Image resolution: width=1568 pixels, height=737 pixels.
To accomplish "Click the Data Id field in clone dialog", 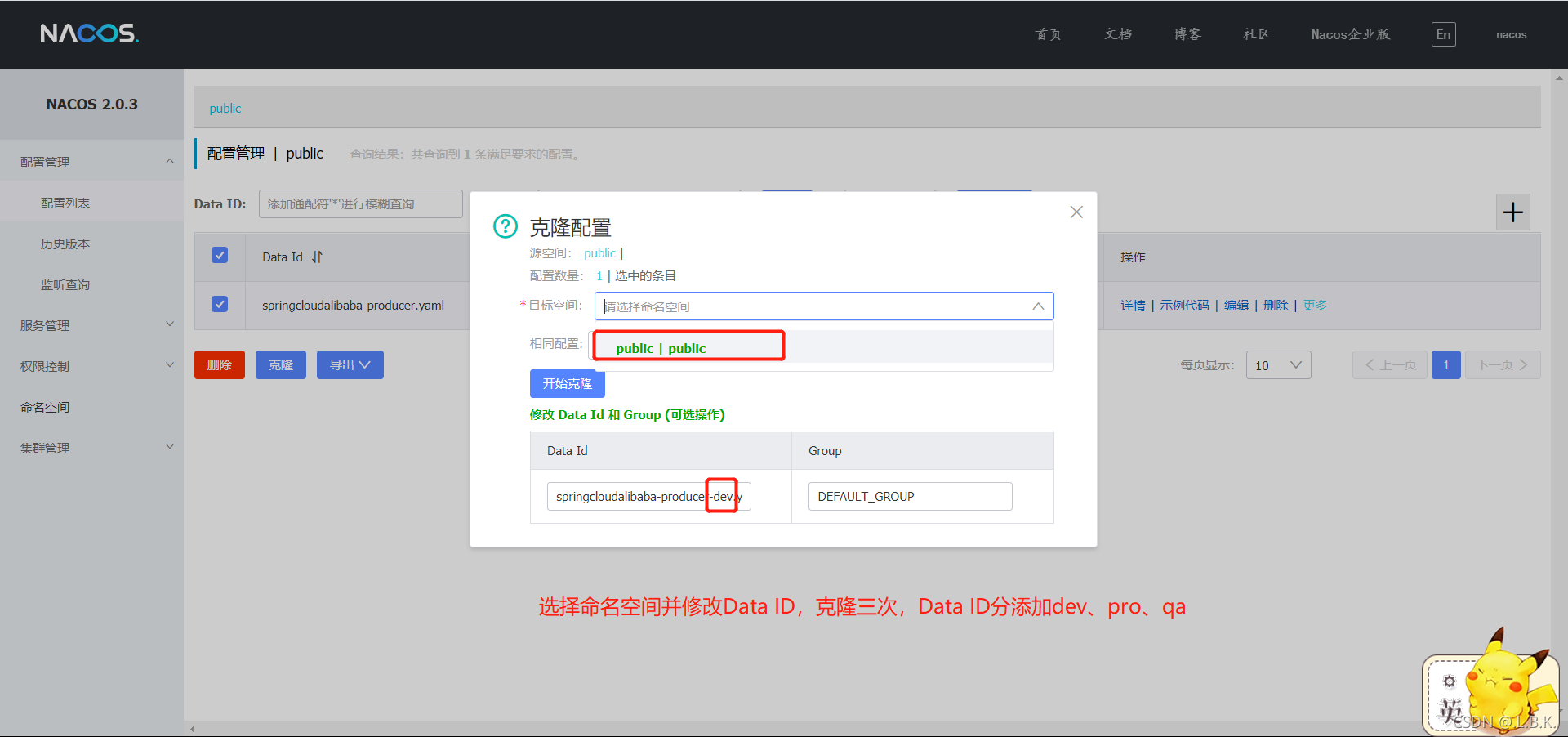I will tap(648, 496).
